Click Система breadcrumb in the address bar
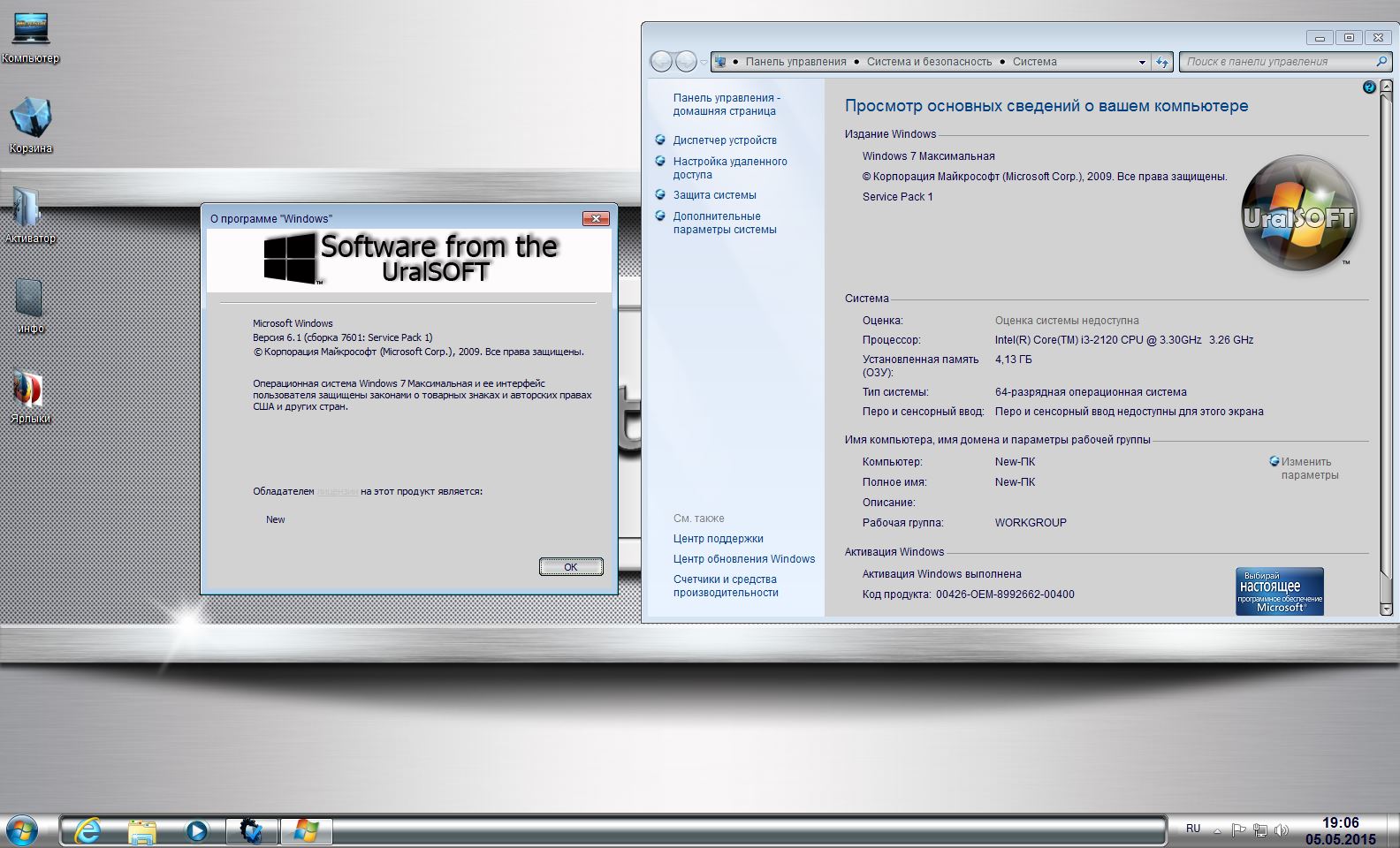 [x=1035, y=62]
